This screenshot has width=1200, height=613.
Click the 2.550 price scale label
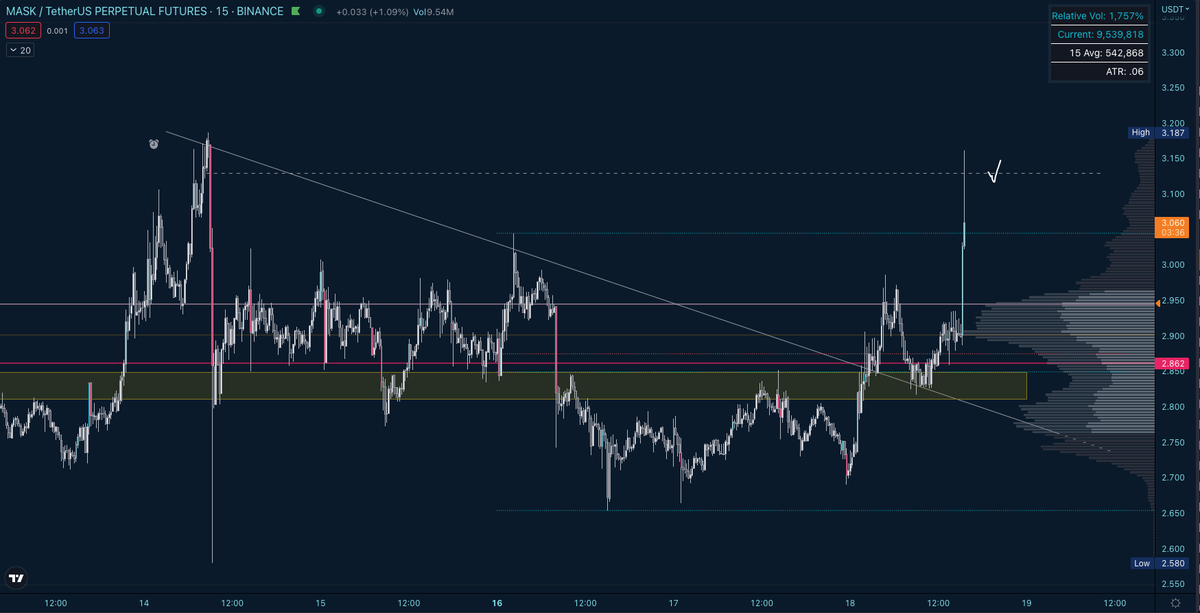point(1174,584)
